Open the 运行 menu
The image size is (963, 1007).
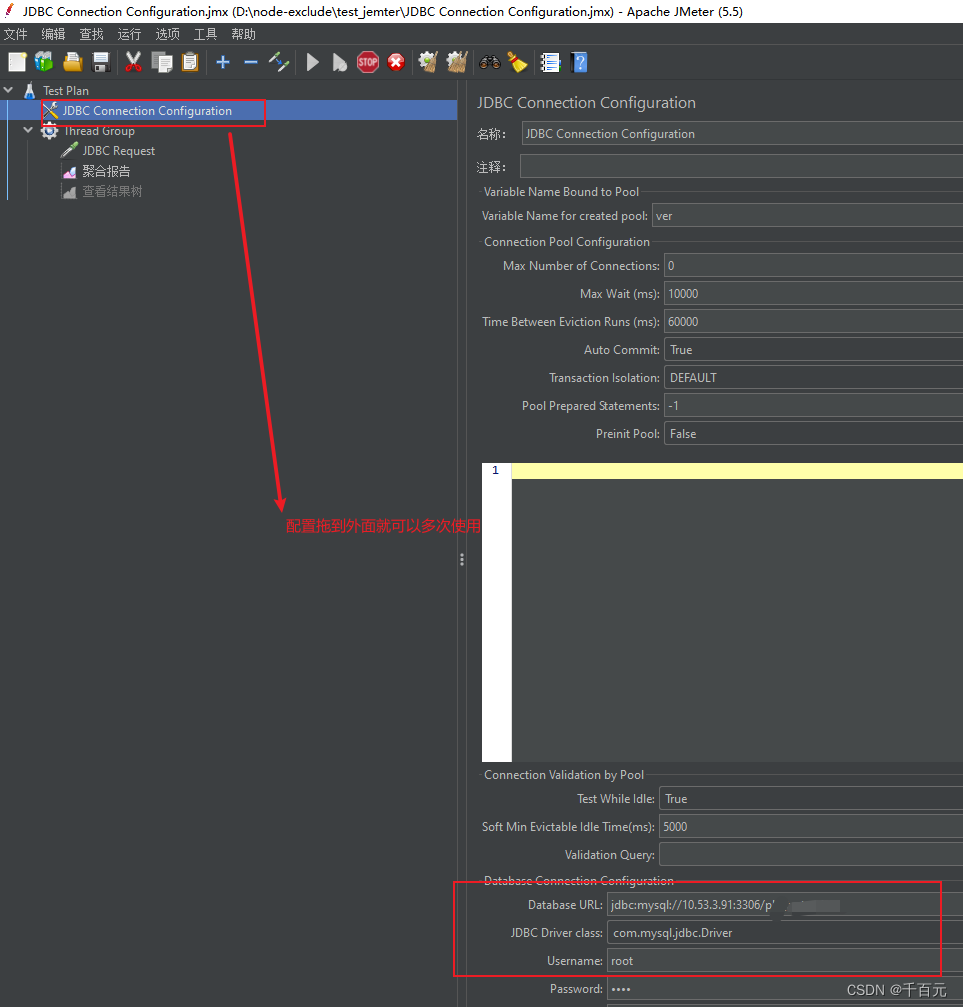point(129,33)
